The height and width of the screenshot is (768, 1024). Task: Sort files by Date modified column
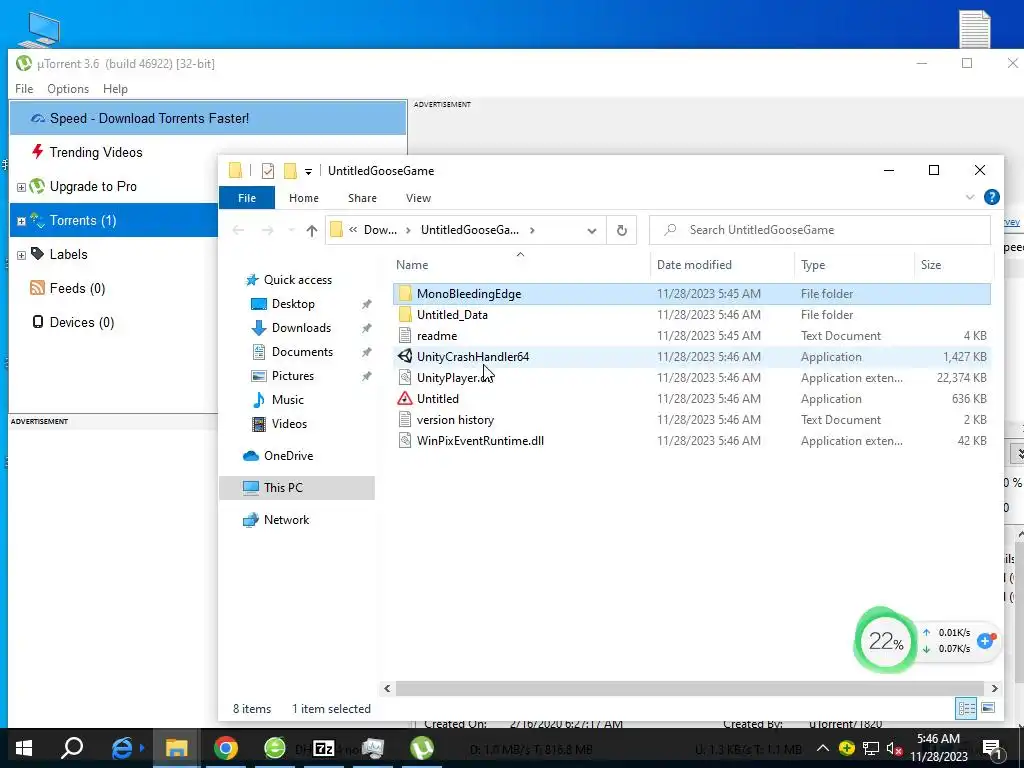point(722,264)
